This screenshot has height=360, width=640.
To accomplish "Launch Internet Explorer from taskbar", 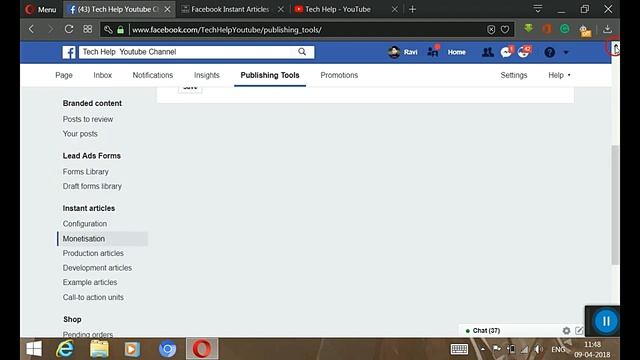I will point(65,349).
